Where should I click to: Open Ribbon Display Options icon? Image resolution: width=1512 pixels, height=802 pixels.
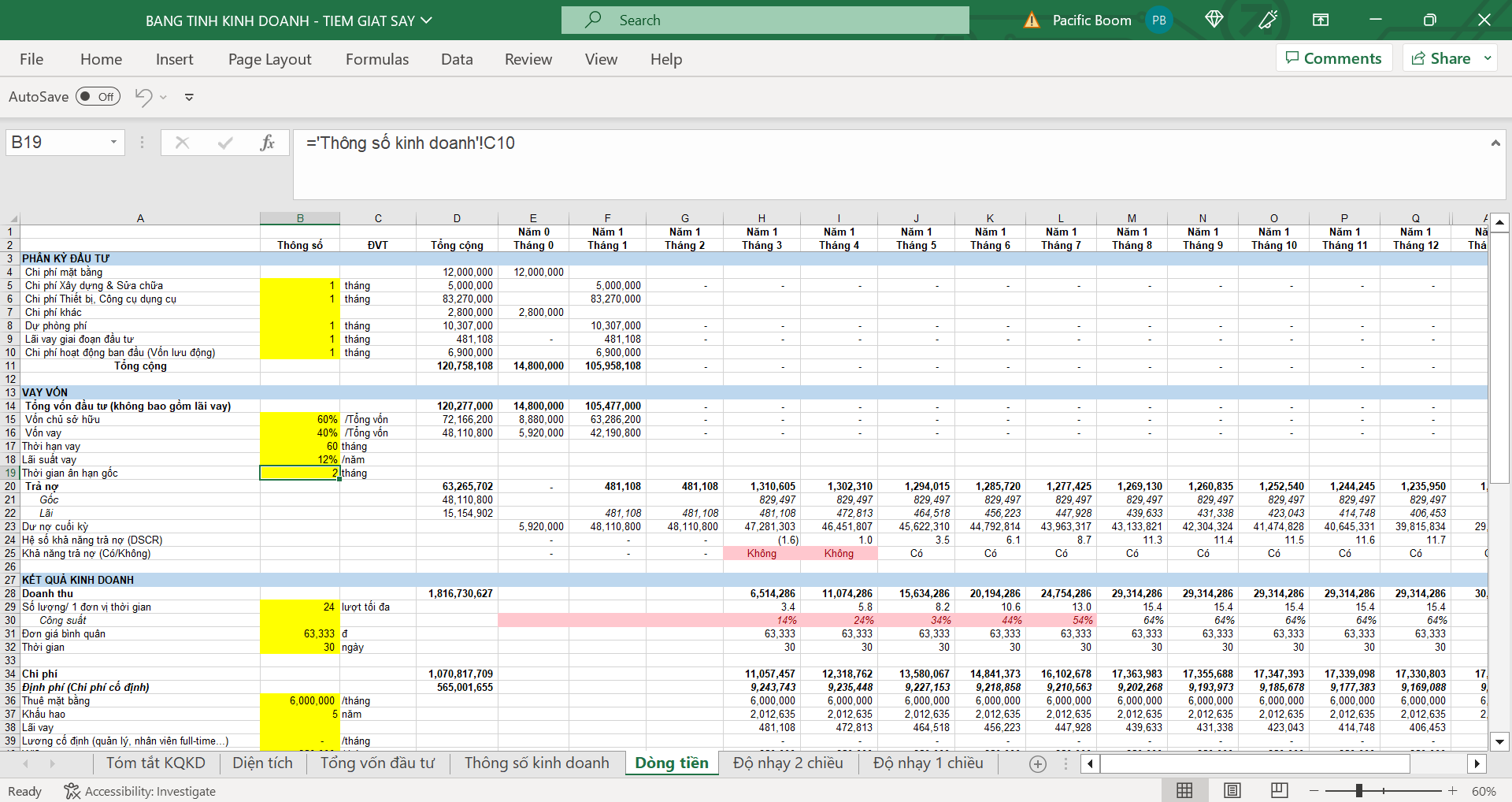click(1321, 20)
